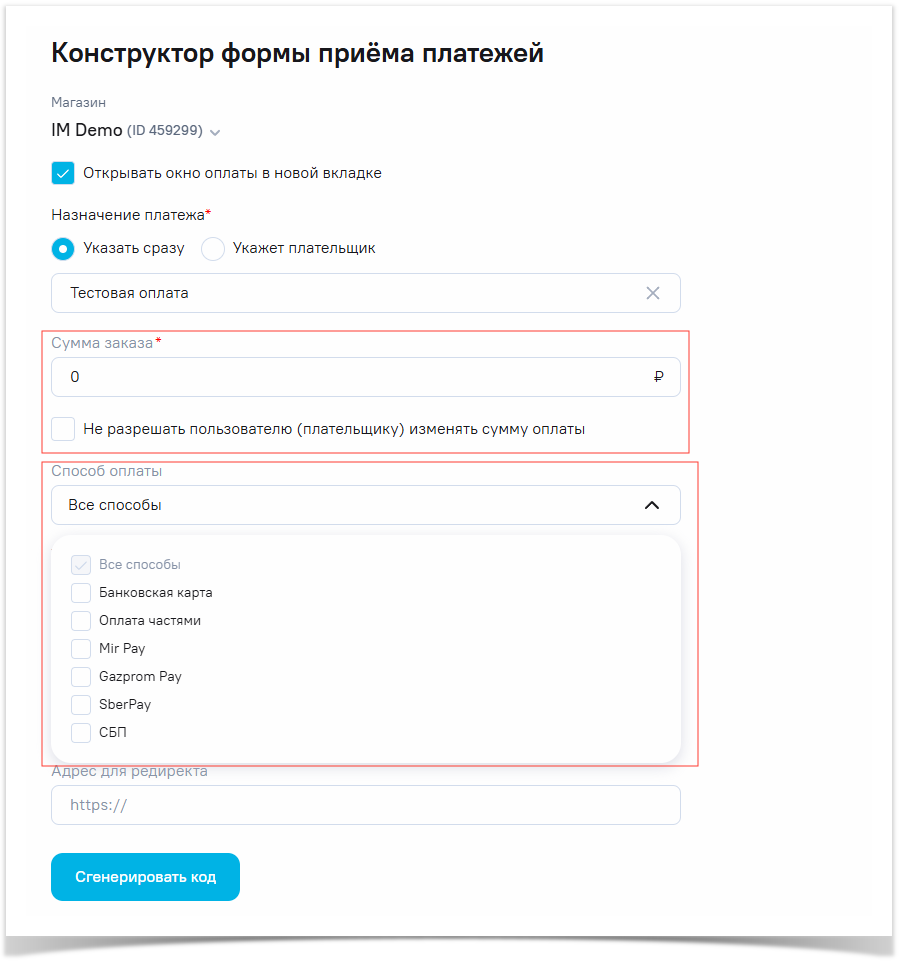Enable the lock payment amount checkbox

point(63,429)
